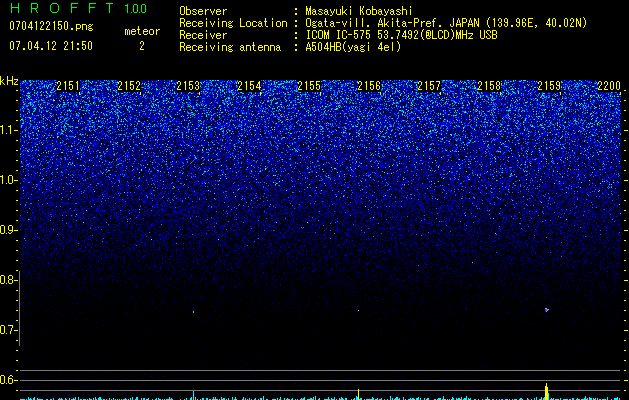Click the Observer label
The image size is (629, 400).
(203, 11)
